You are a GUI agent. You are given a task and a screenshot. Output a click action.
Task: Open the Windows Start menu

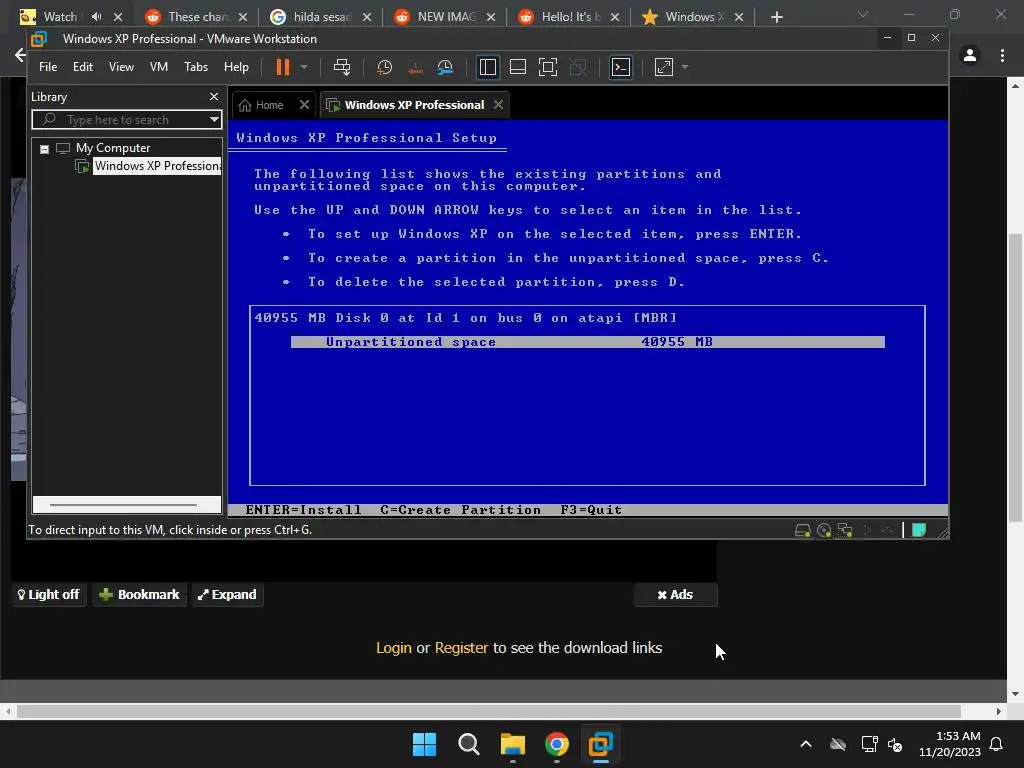click(424, 744)
